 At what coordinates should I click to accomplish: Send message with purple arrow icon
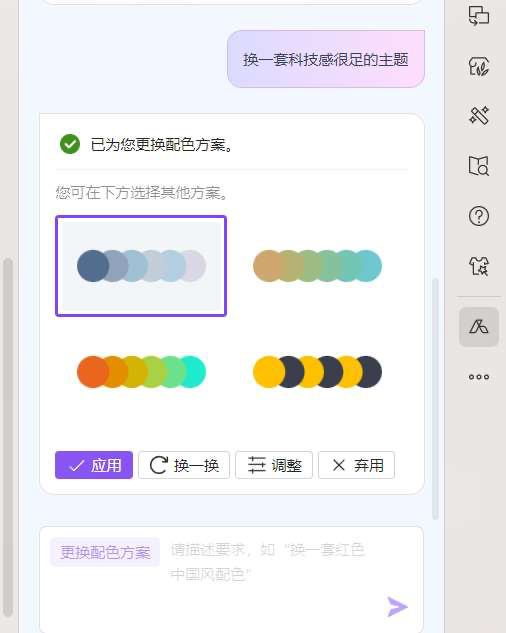pos(397,606)
